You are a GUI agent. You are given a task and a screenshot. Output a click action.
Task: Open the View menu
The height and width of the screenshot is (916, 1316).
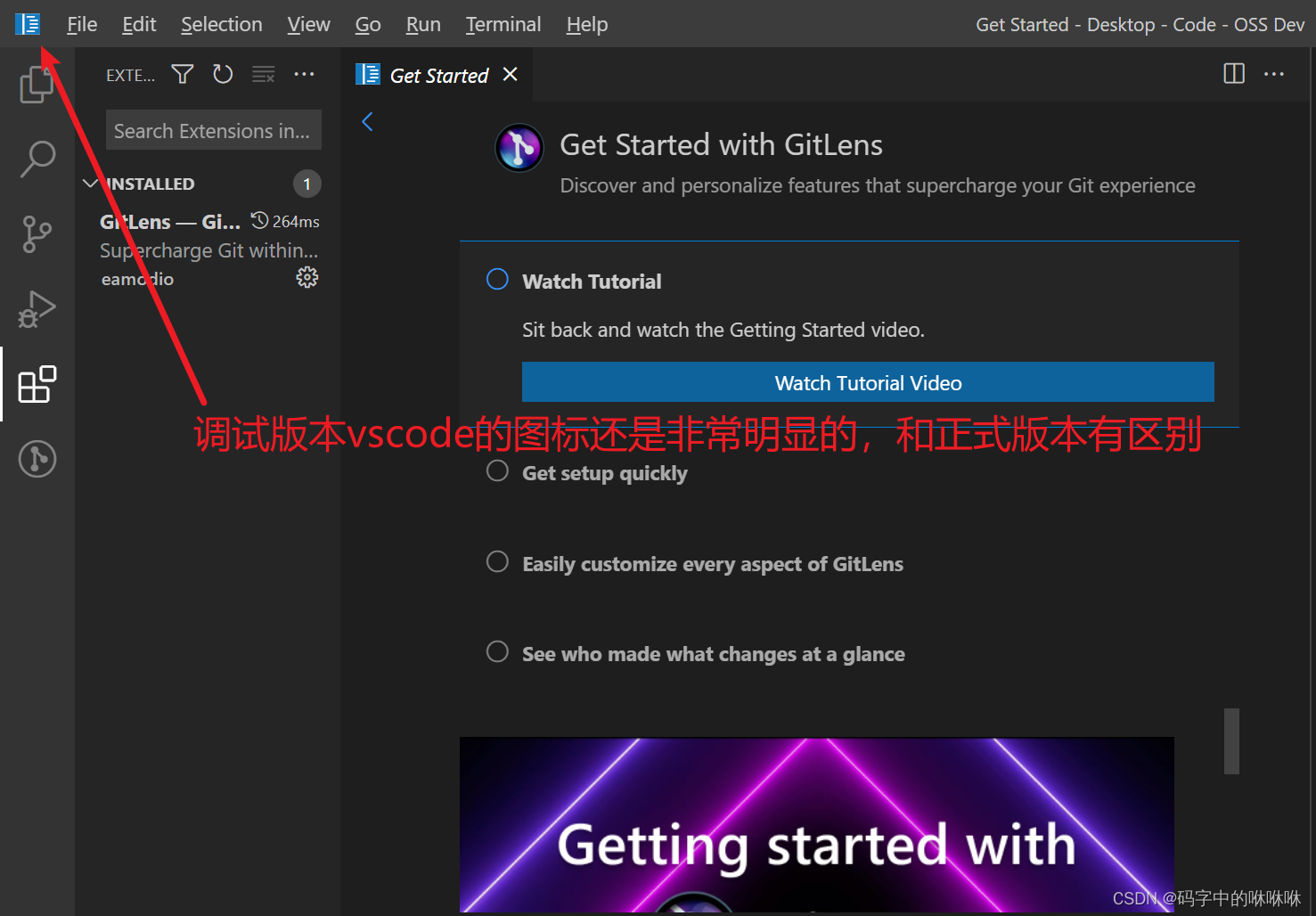coord(308,24)
